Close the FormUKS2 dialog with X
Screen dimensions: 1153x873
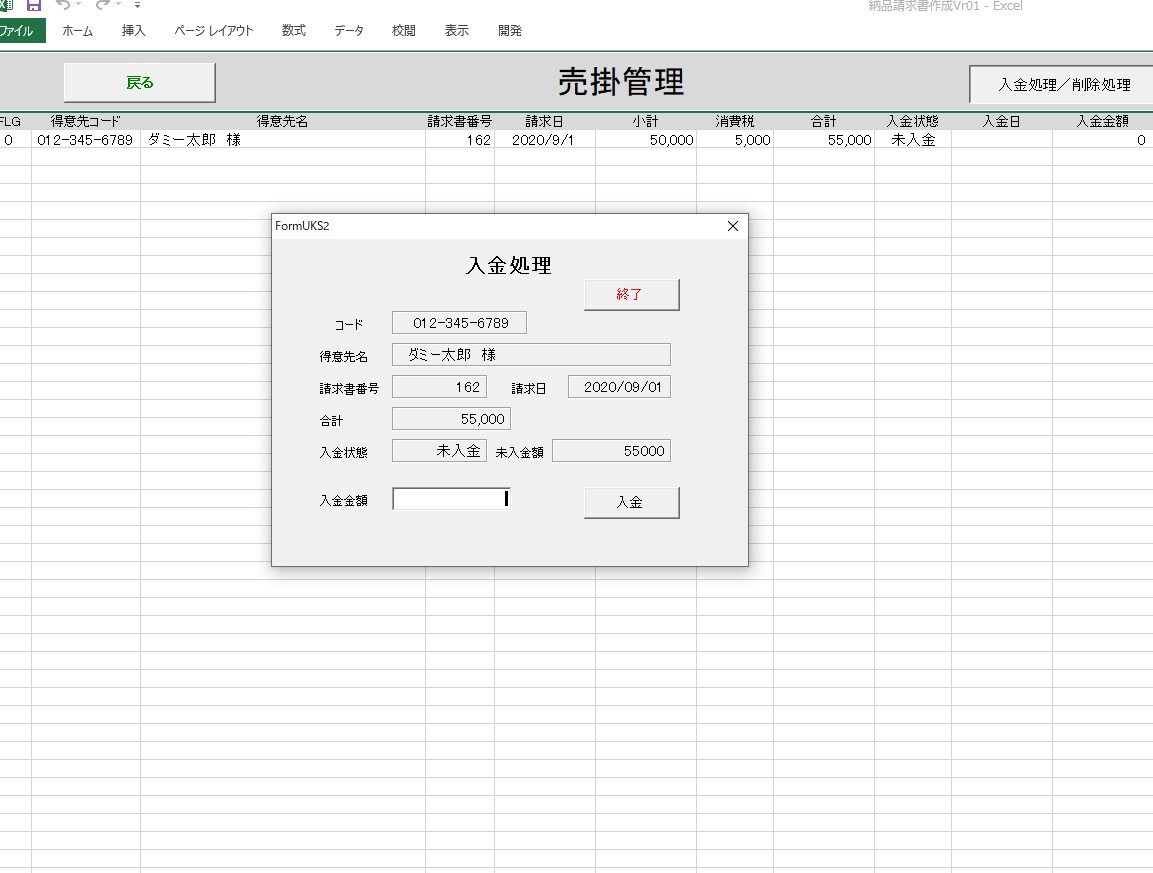click(x=732, y=226)
